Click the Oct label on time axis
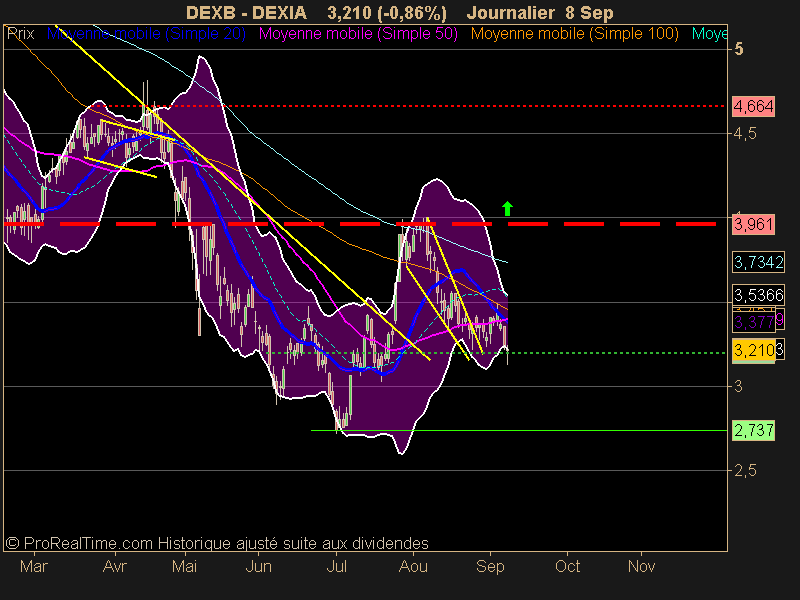This screenshot has width=800, height=600. click(x=567, y=566)
